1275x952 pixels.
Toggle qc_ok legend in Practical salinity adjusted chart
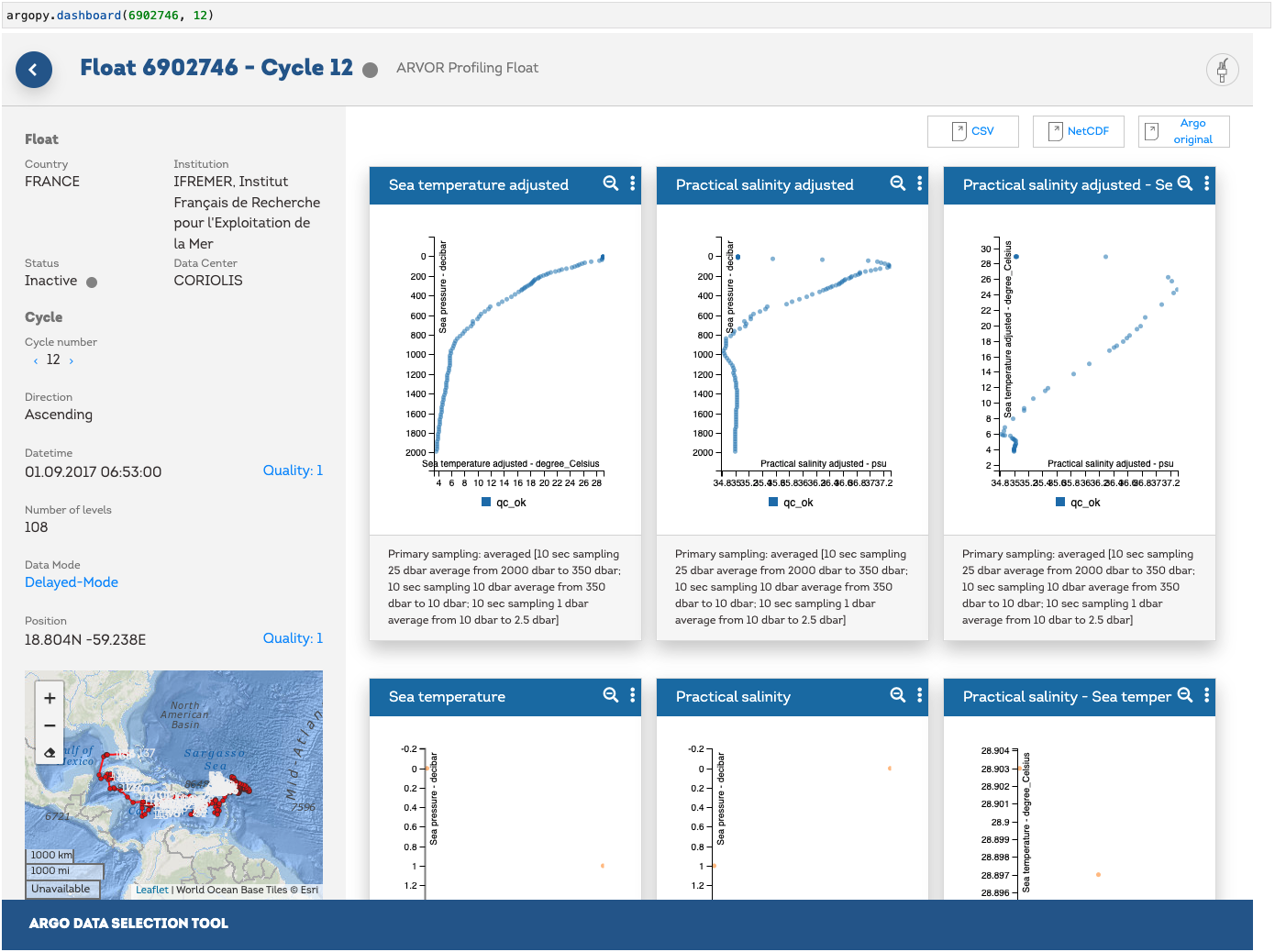(x=791, y=503)
